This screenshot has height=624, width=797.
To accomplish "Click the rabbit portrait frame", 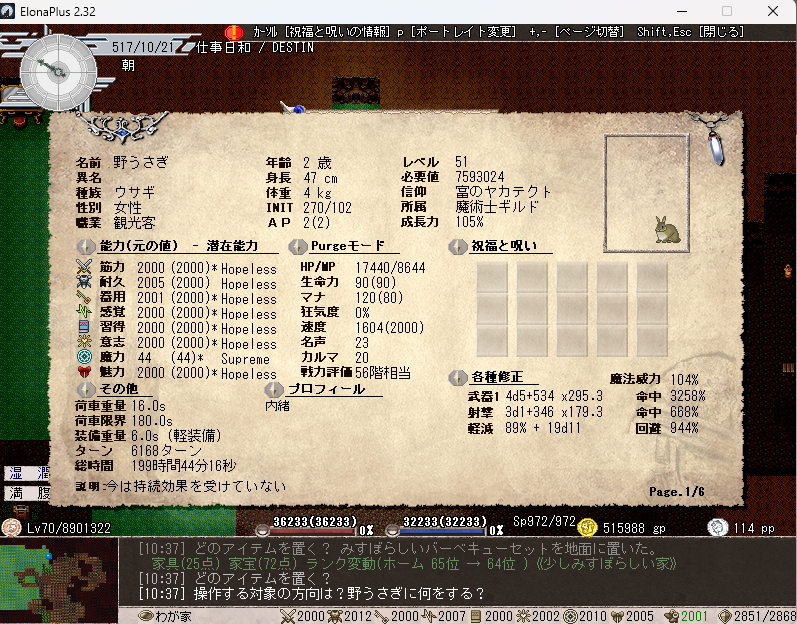I will 646,193.
